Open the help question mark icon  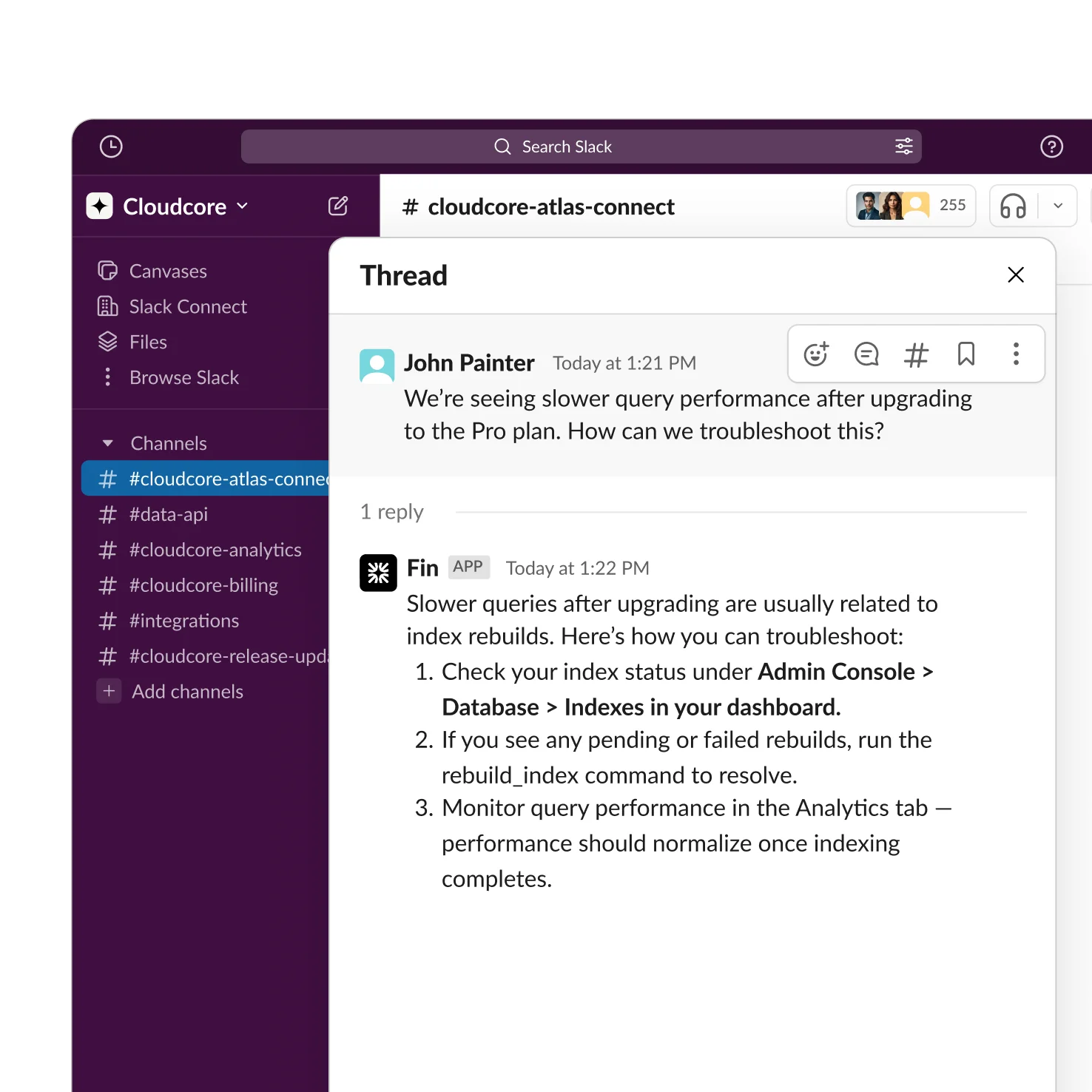click(x=1051, y=146)
